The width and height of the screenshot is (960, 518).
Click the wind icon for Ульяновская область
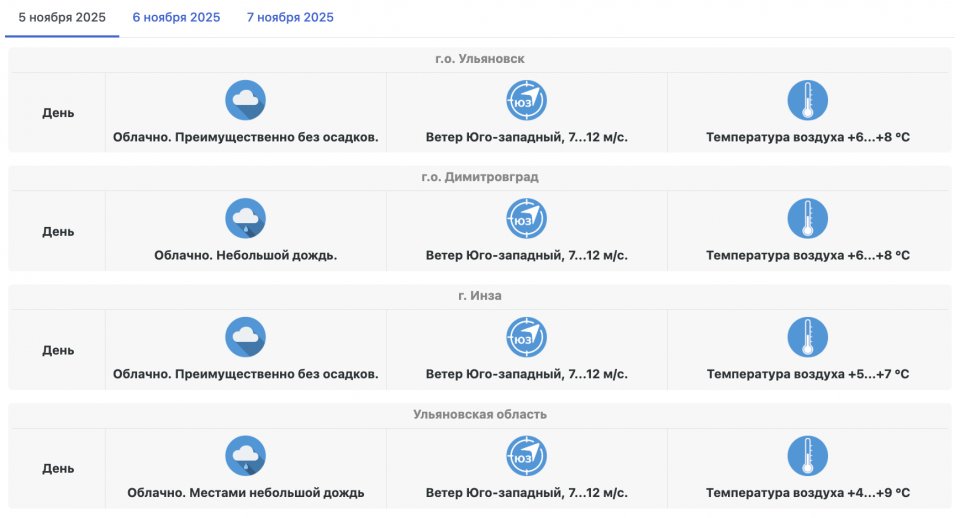click(x=527, y=455)
